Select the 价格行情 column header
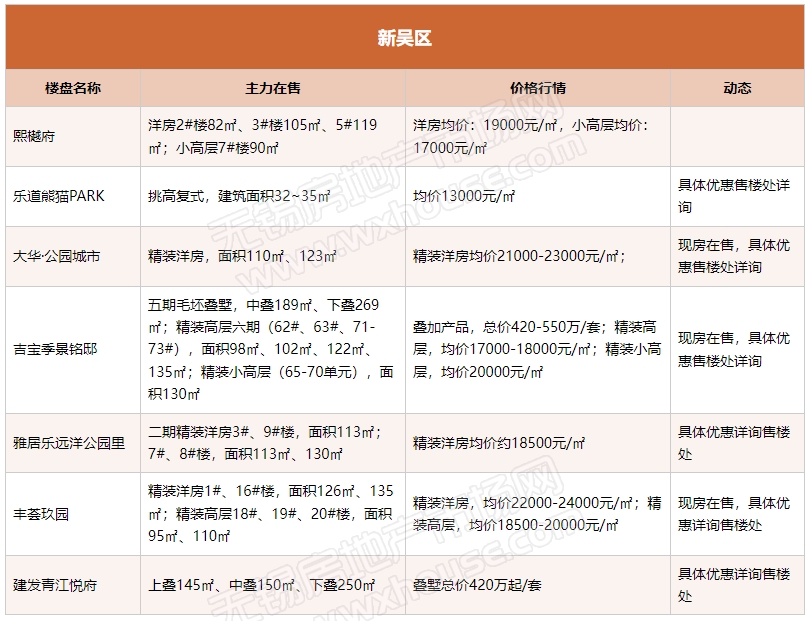Viewport: 809px width, 621px height. [538, 88]
